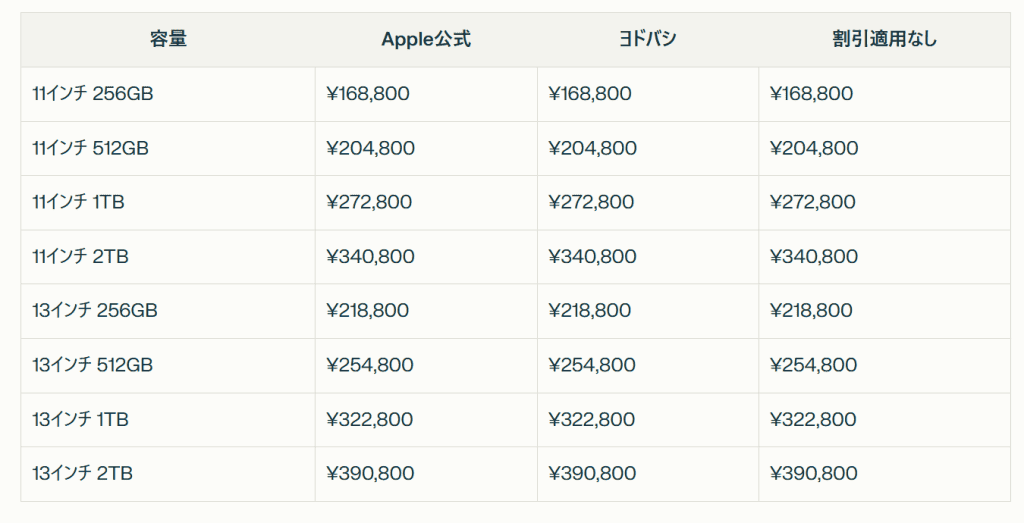Click 割引適用なし price for 11インチ 1TB
The image size is (1024, 523).
point(813,202)
